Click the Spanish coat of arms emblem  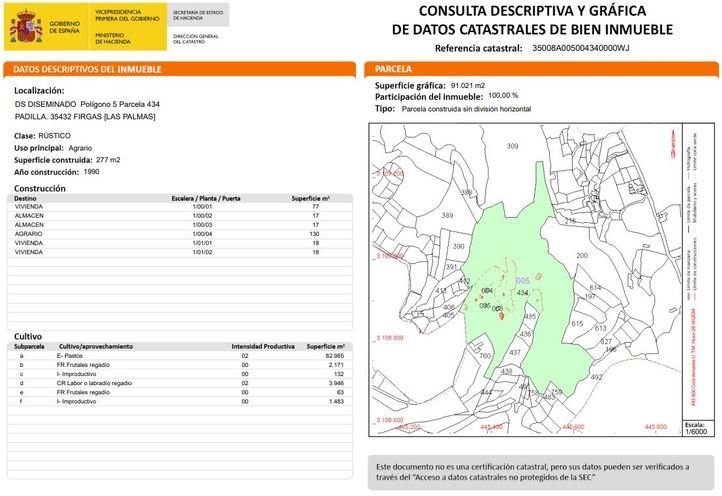(x=26, y=27)
